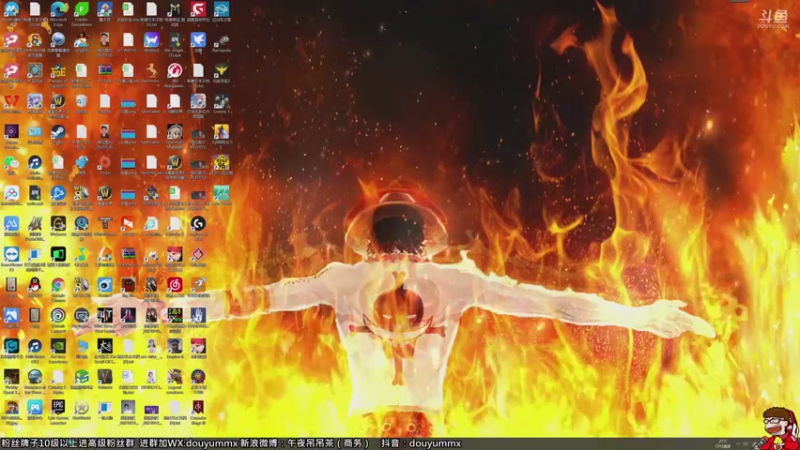Launch the red G game platform icon

198,9
